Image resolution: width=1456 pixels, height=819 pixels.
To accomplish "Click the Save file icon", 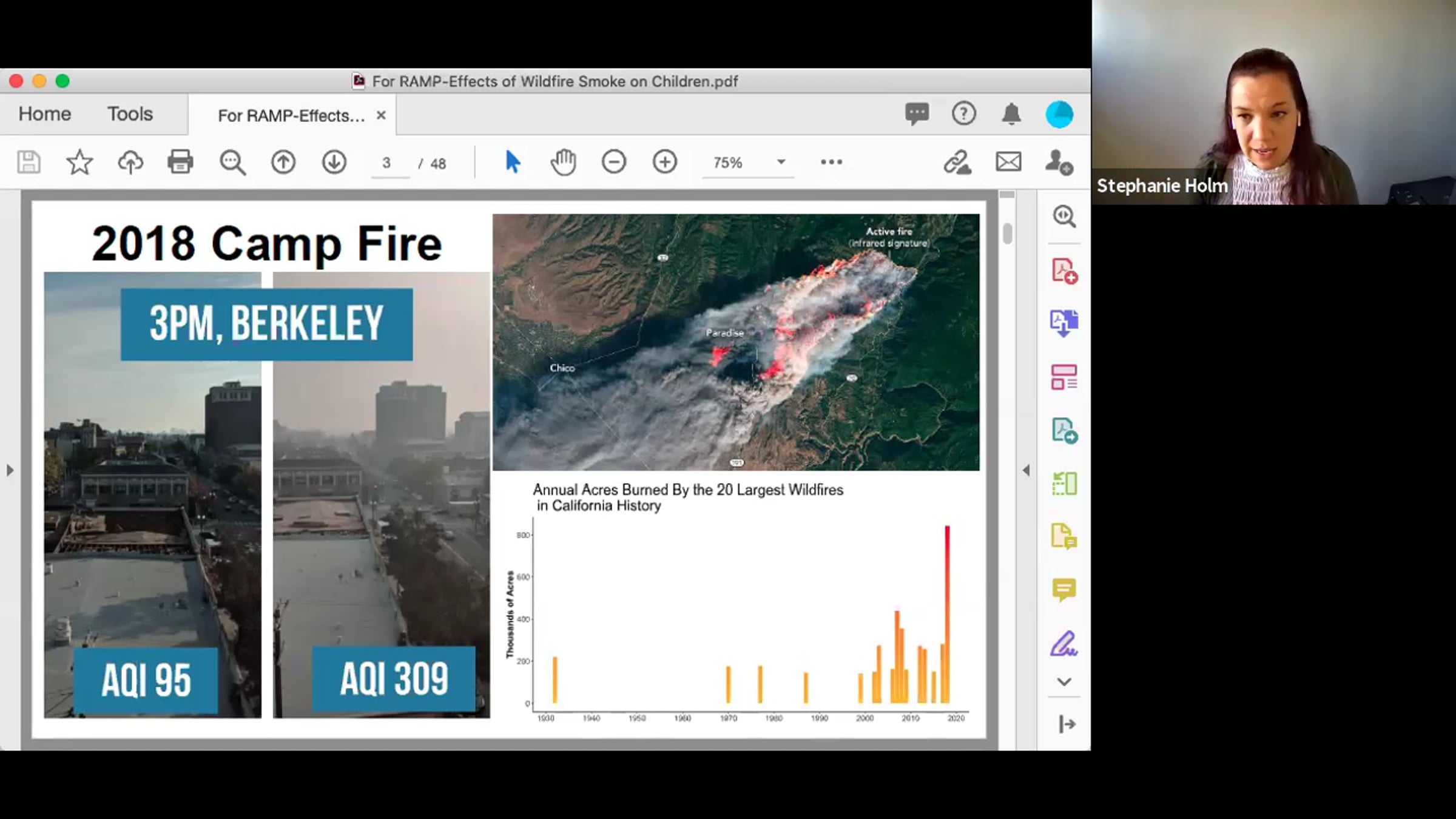I will pos(29,163).
